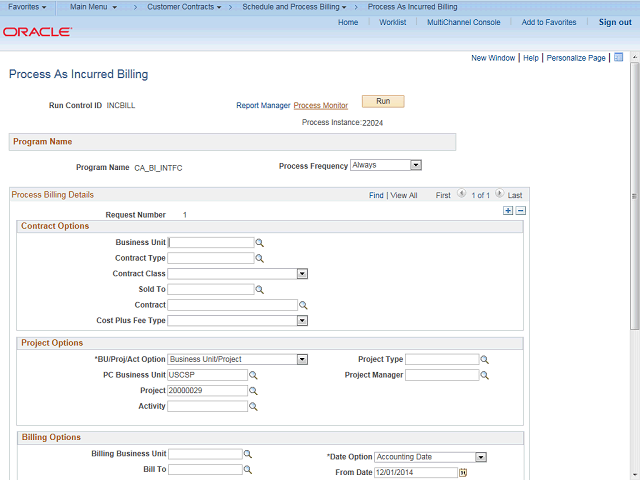Open the Contract Class dropdown
This screenshot has width=640, height=480.
[301, 274]
